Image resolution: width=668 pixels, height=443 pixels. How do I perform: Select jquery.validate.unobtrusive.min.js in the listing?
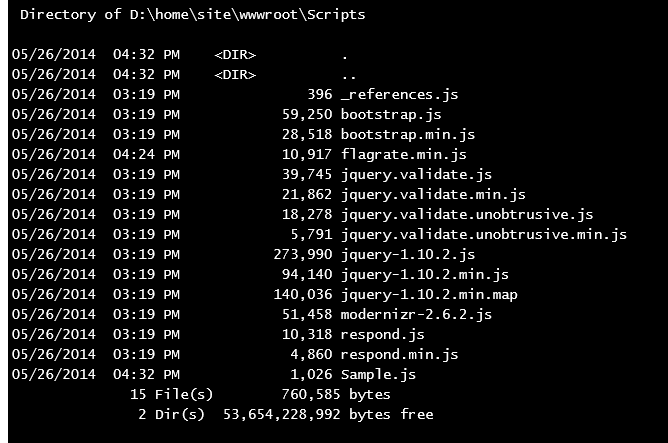coord(484,234)
